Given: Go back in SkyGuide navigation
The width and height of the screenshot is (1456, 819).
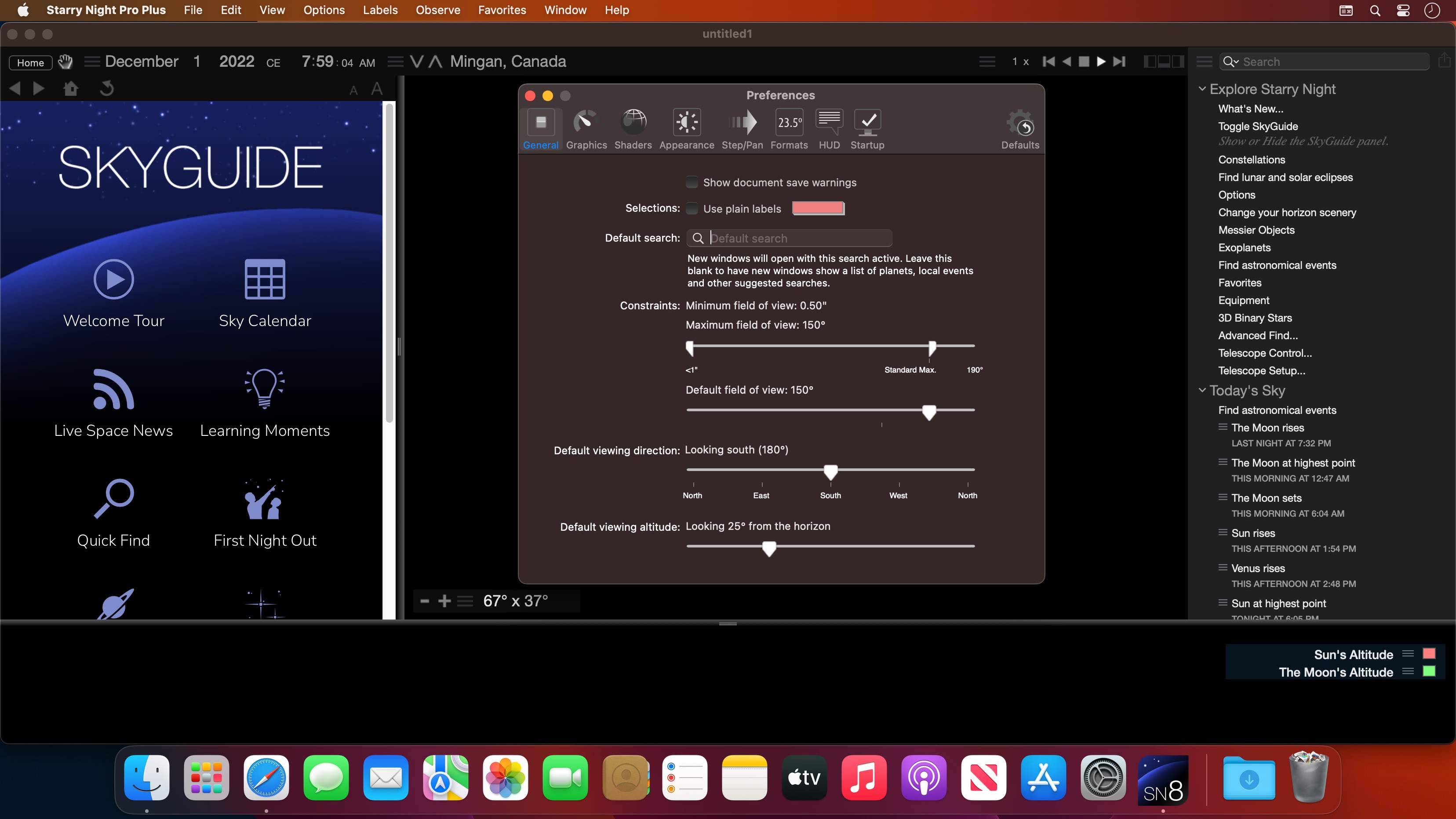Looking at the screenshot, I should point(15,89).
